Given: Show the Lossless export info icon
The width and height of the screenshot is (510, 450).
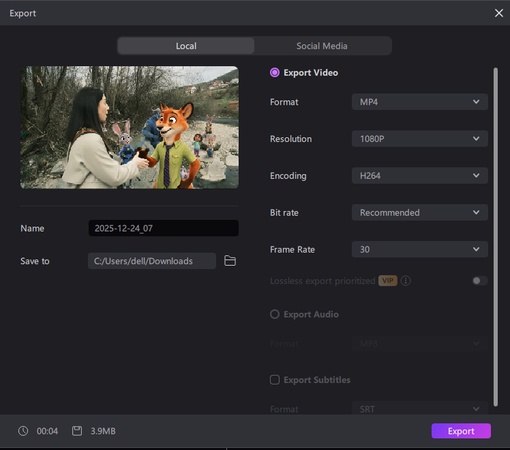Looking at the screenshot, I should 405,281.
